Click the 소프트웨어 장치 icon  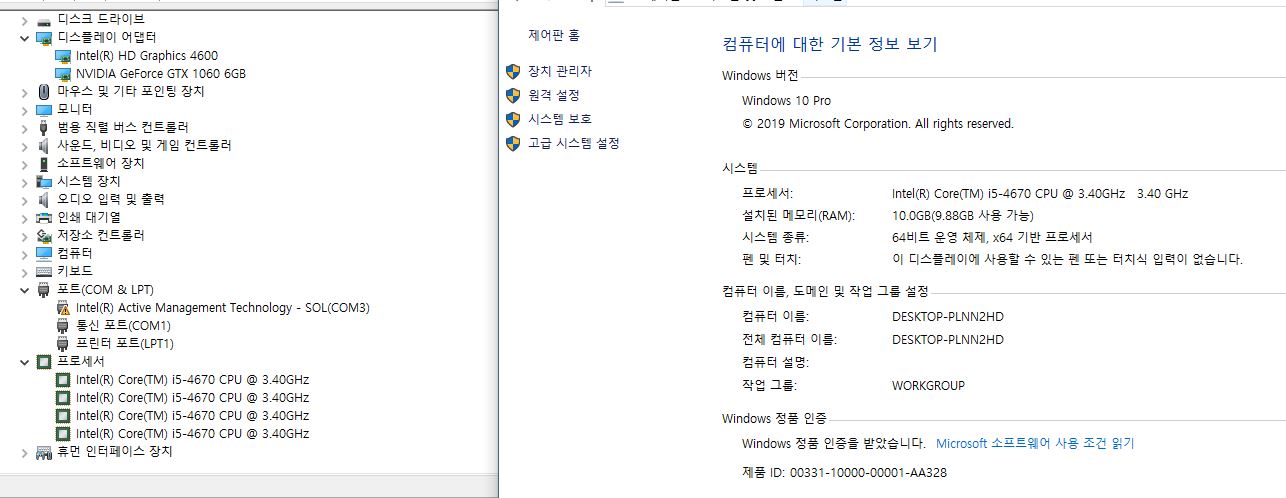[44, 163]
